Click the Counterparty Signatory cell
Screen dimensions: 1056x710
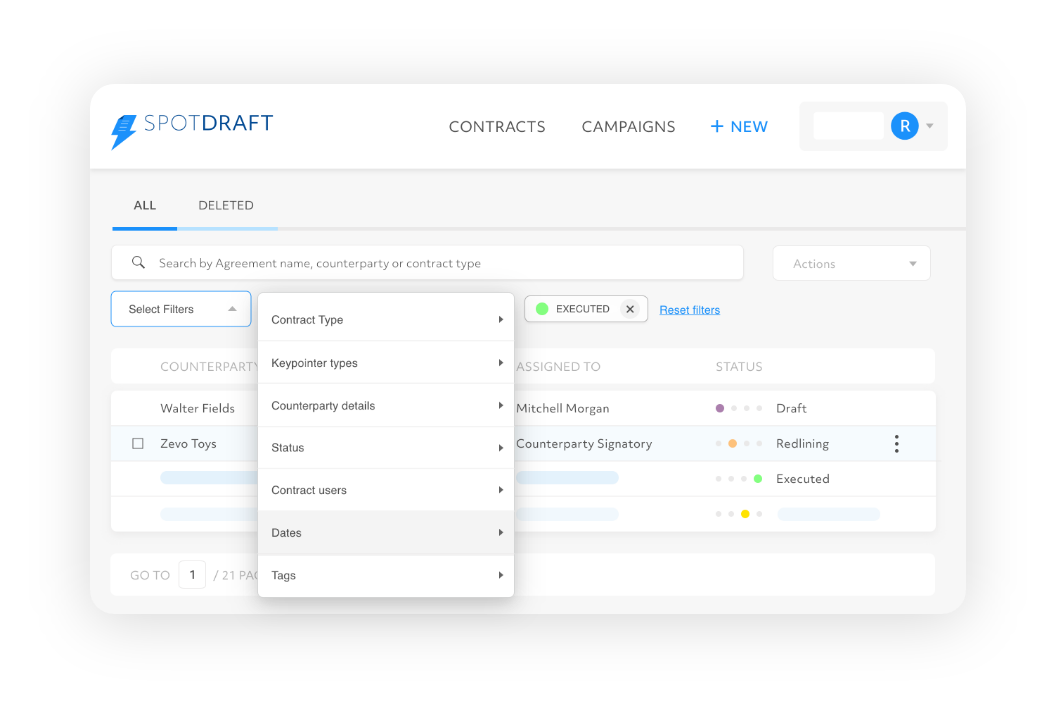585,444
